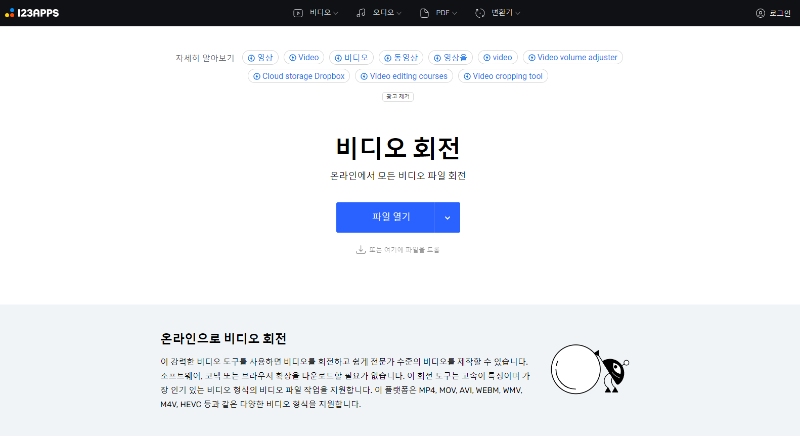Image resolution: width=800 pixels, height=438 pixels.
Task: Open 'Video volume adjuster' chip
Action: 572,58
